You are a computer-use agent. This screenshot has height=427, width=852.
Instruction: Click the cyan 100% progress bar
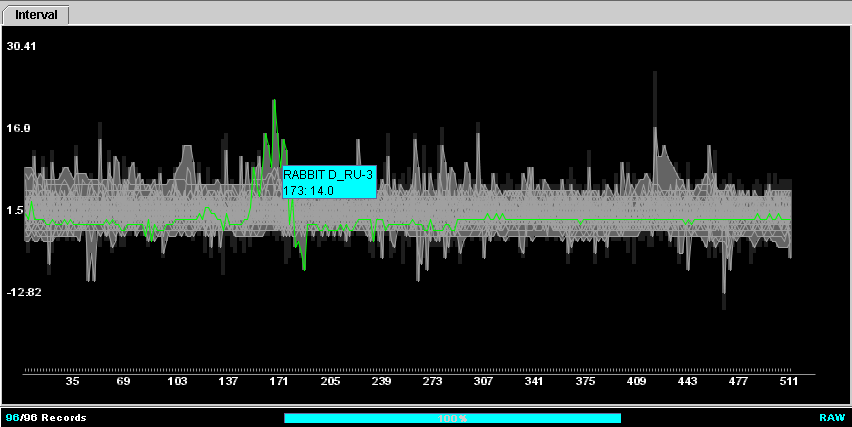pos(452,418)
